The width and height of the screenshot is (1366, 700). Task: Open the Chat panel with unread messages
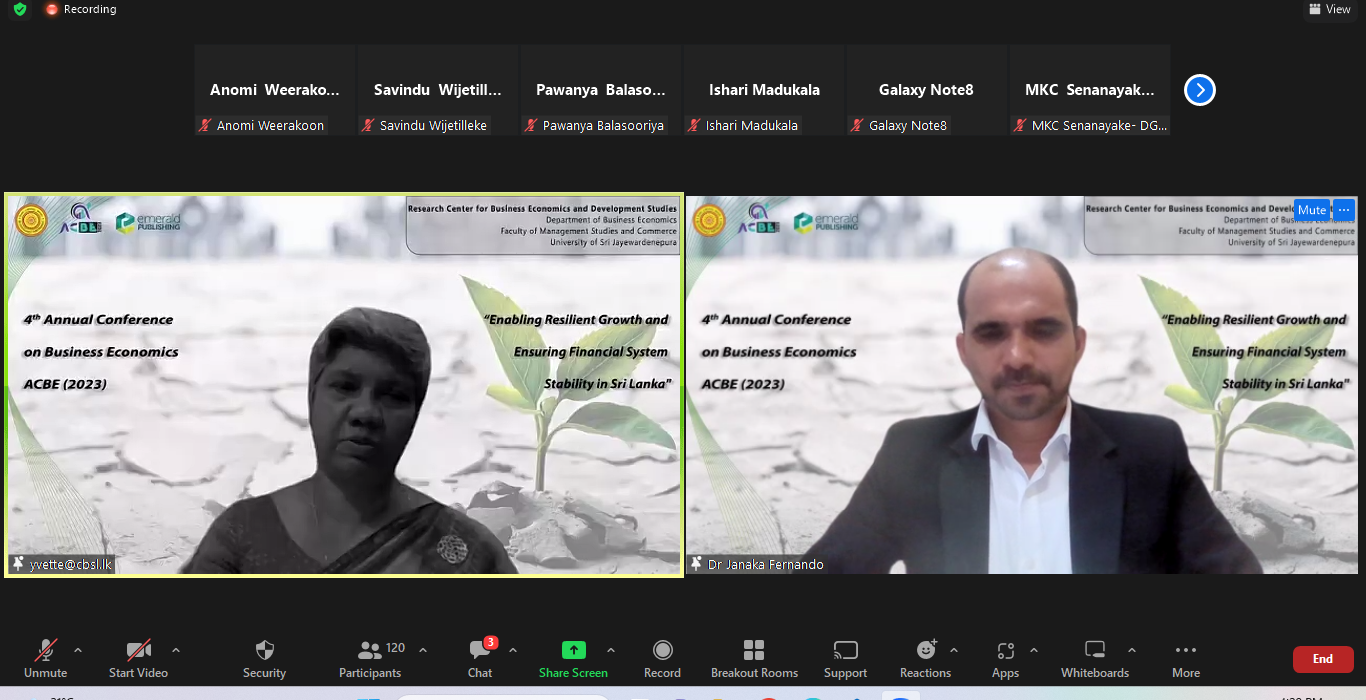coord(480,659)
